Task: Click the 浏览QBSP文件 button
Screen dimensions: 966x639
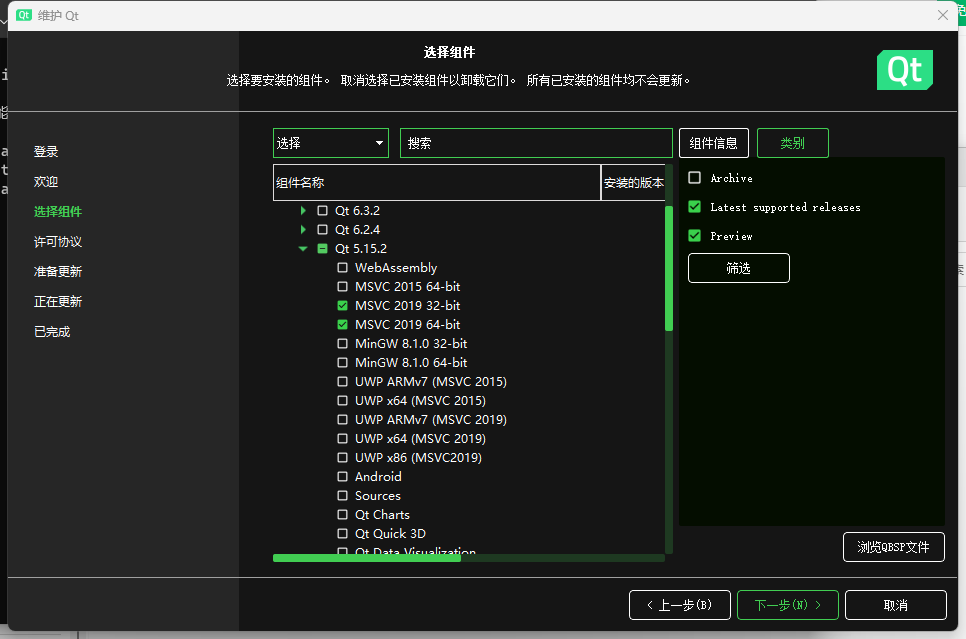Action: (893, 547)
